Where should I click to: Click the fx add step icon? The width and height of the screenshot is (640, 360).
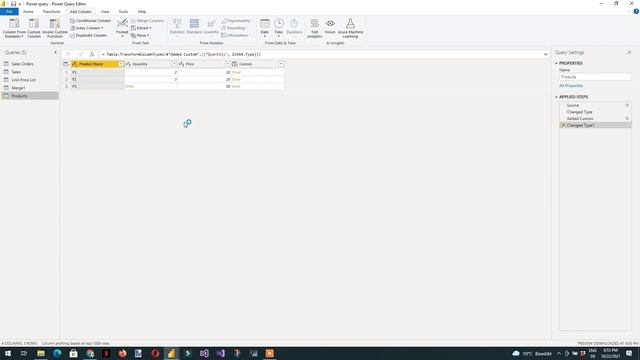[92, 54]
